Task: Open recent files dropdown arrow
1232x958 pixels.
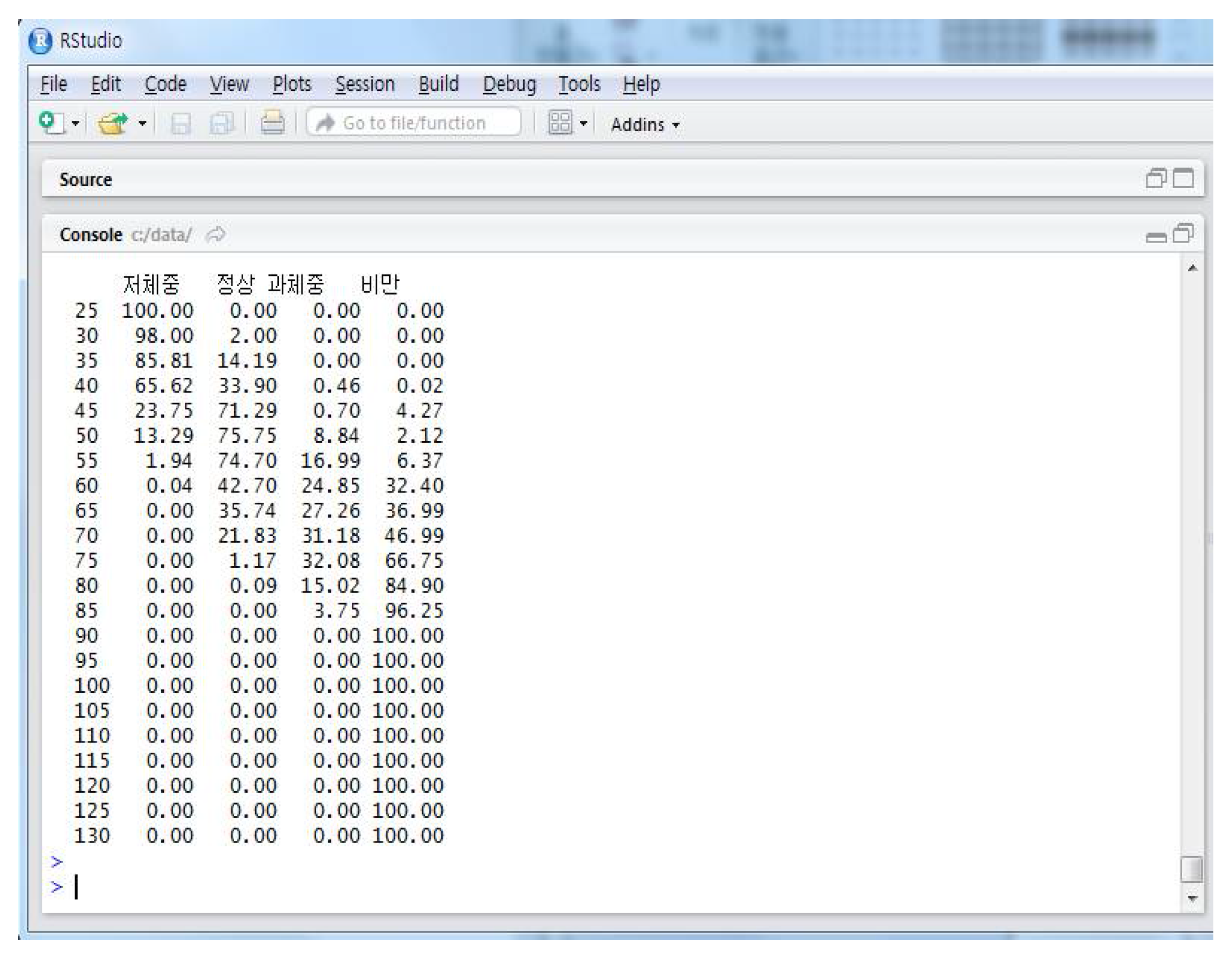Action: [x=143, y=123]
